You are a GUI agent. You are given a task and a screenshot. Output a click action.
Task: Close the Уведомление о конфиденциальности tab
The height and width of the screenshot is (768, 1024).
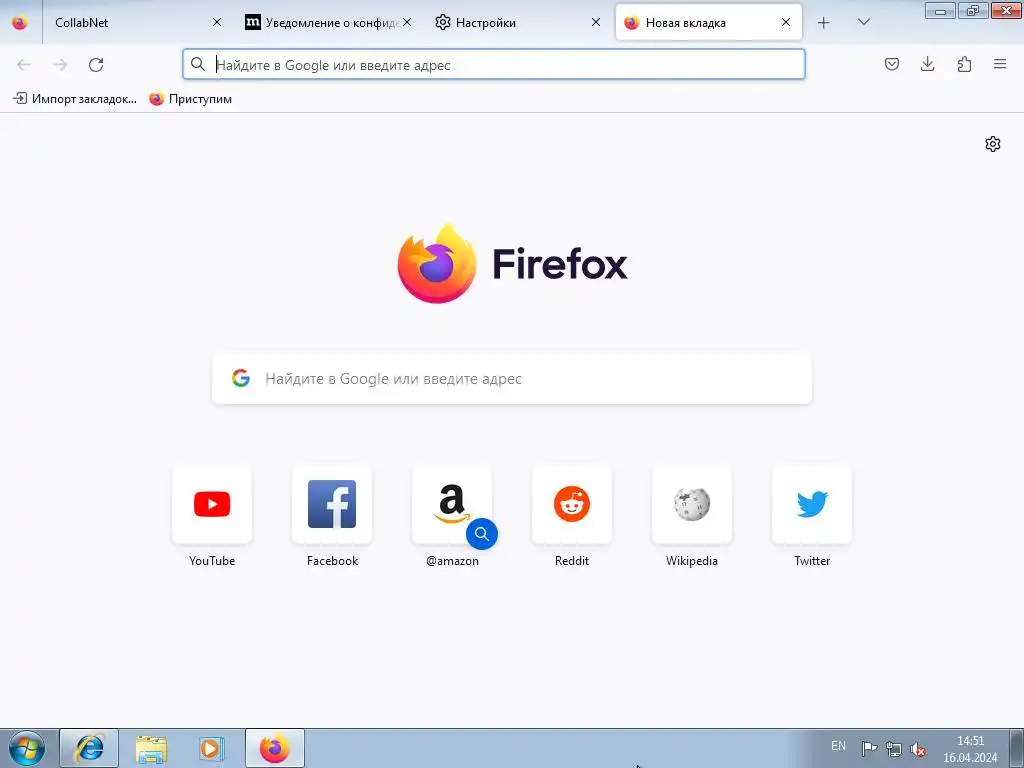(x=407, y=22)
